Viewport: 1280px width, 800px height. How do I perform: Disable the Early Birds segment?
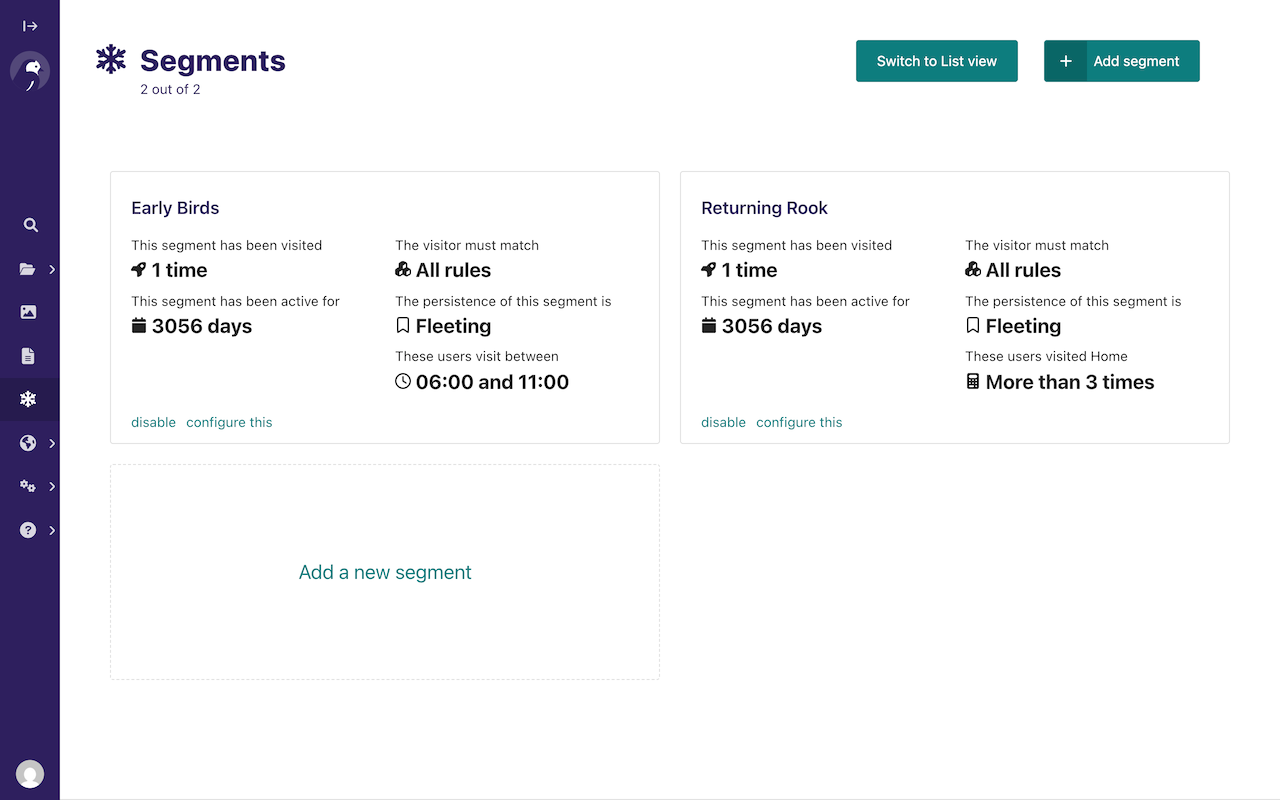(153, 422)
